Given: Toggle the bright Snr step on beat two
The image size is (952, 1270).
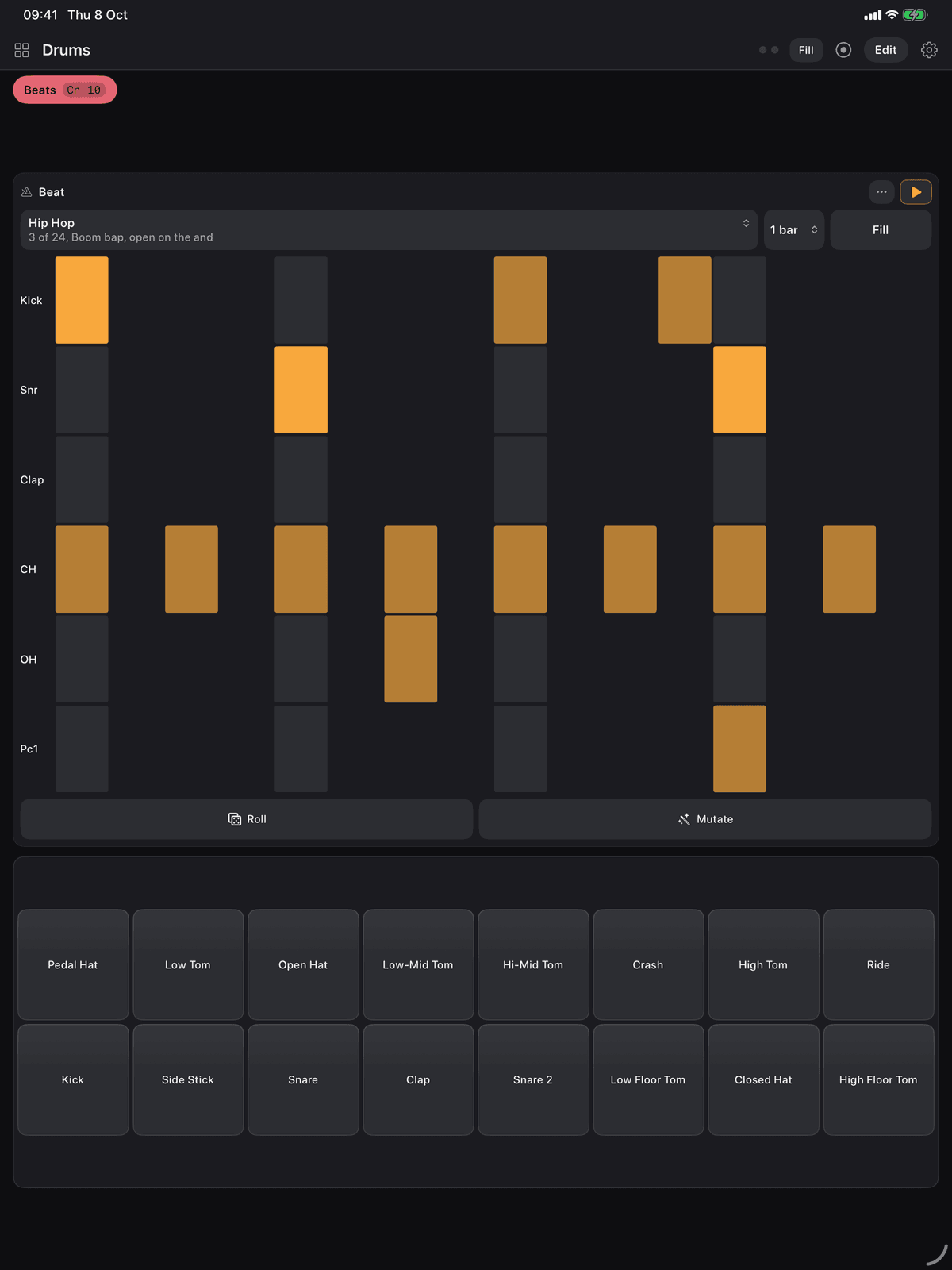Looking at the screenshot, I should coord(301,390).
